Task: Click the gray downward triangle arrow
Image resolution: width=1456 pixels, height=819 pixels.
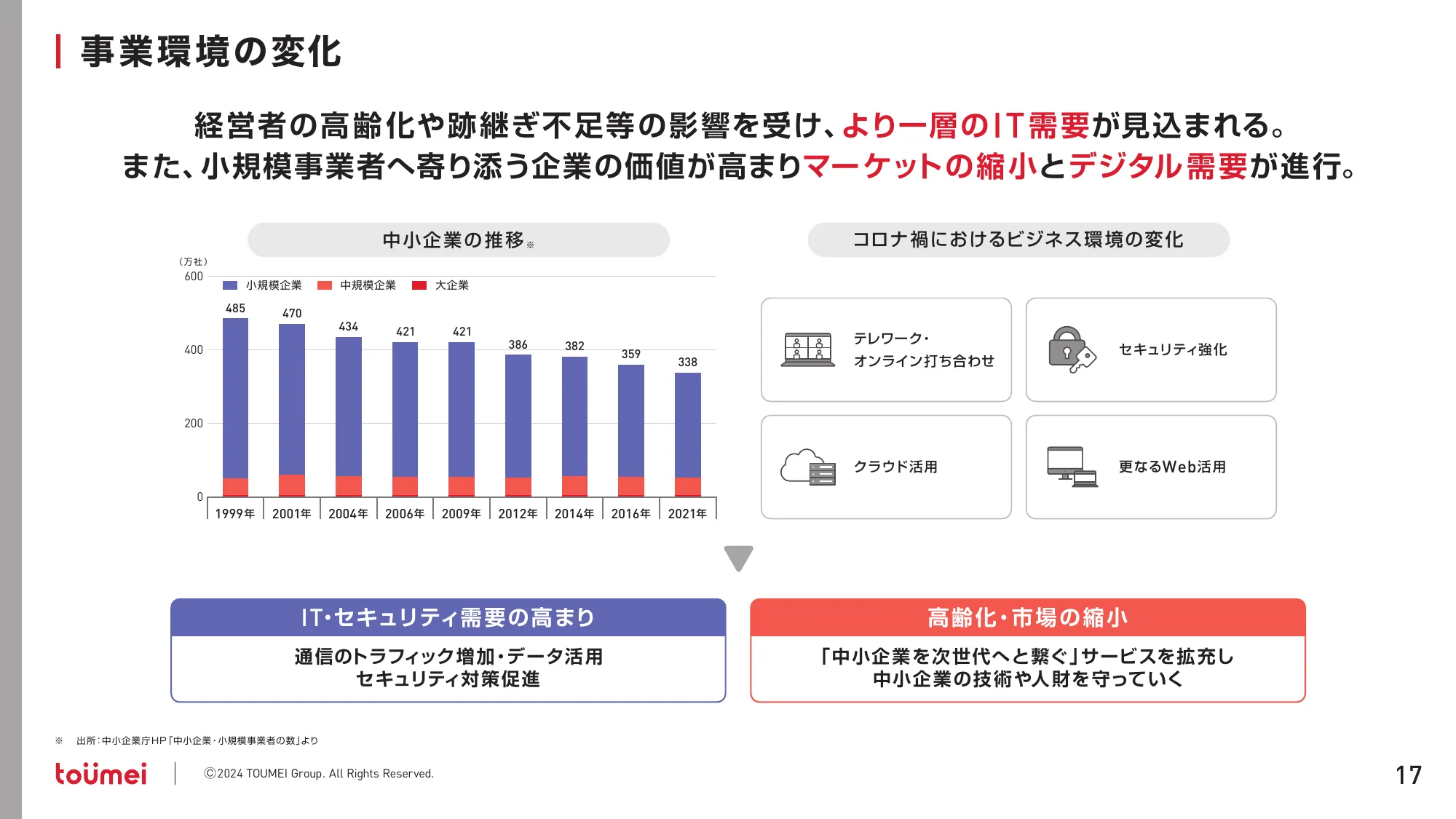Action: [x=738, y=558]
